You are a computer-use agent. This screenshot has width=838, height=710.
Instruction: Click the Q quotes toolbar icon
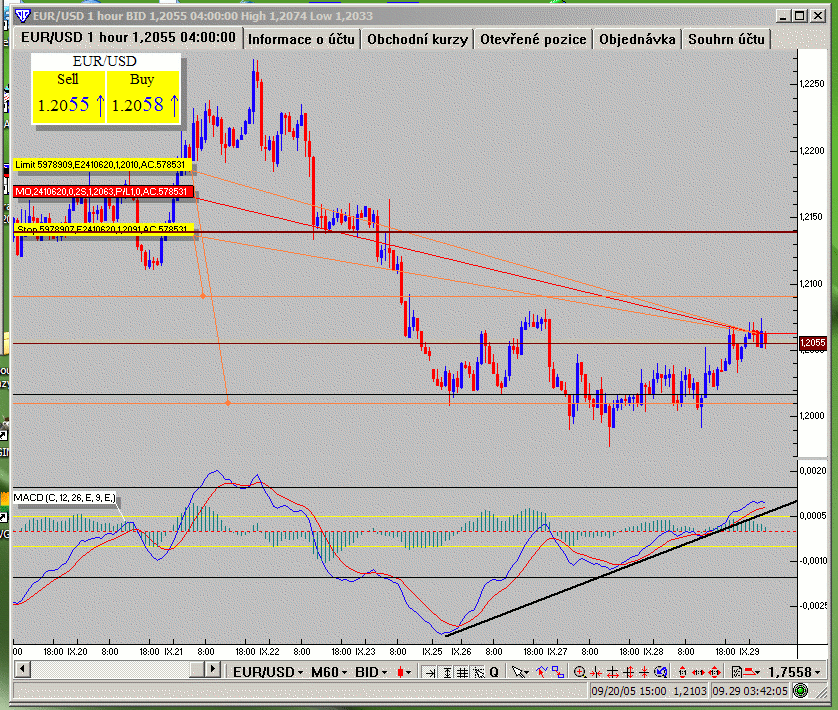pos(494,672)
